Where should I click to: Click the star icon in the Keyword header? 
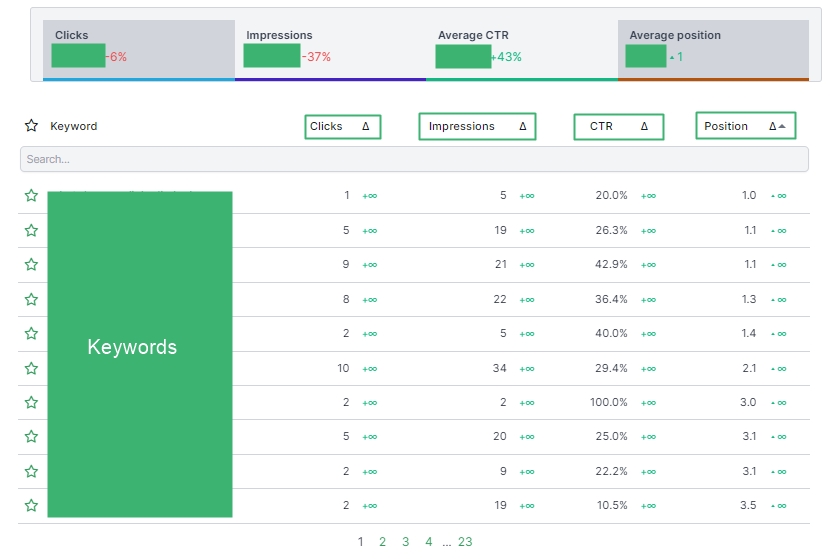tap(31, 125)
